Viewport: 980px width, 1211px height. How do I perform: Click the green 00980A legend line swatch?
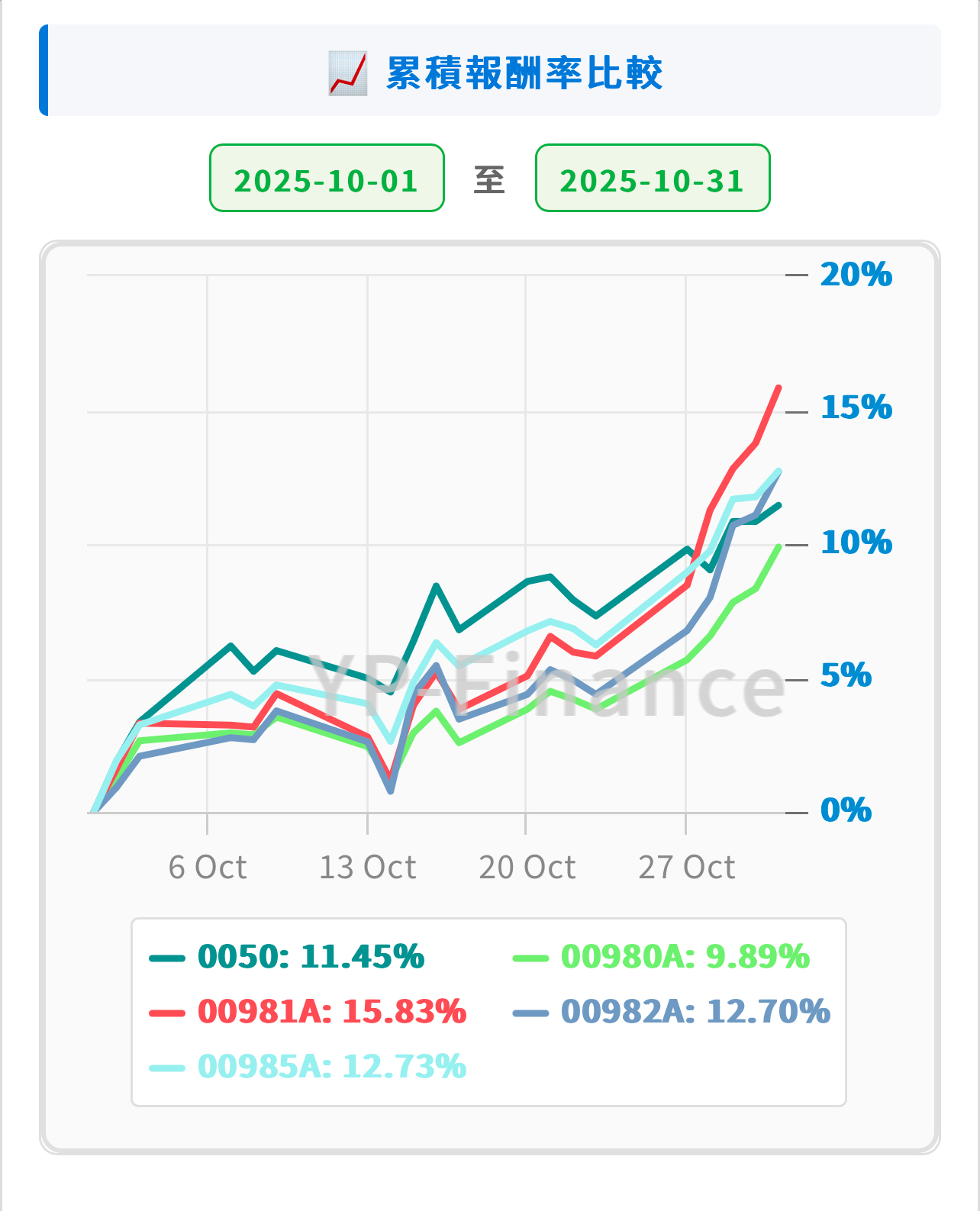[530, 958]
